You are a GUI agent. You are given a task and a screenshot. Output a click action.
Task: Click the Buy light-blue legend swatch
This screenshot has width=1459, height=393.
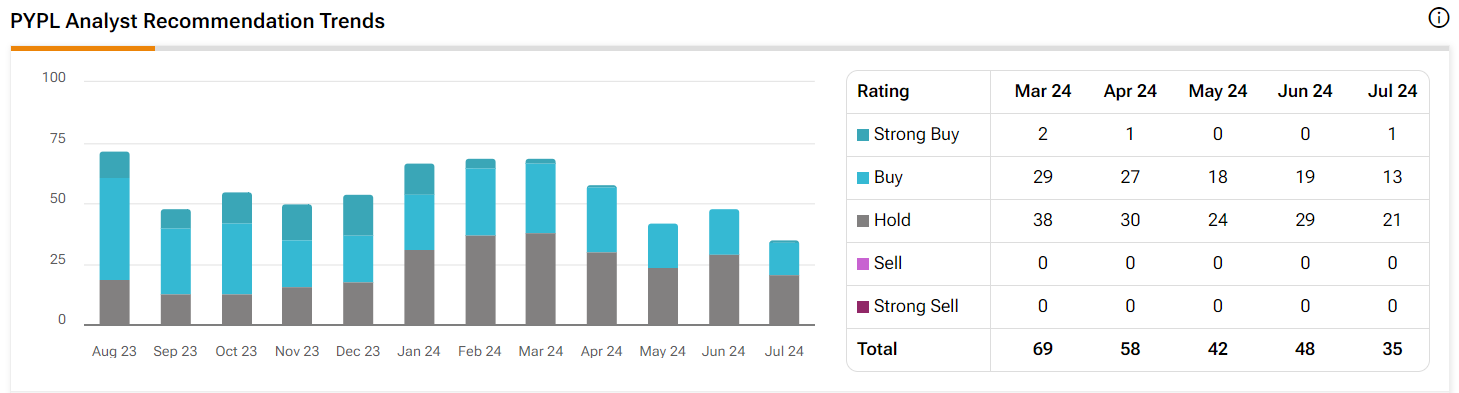863,178
